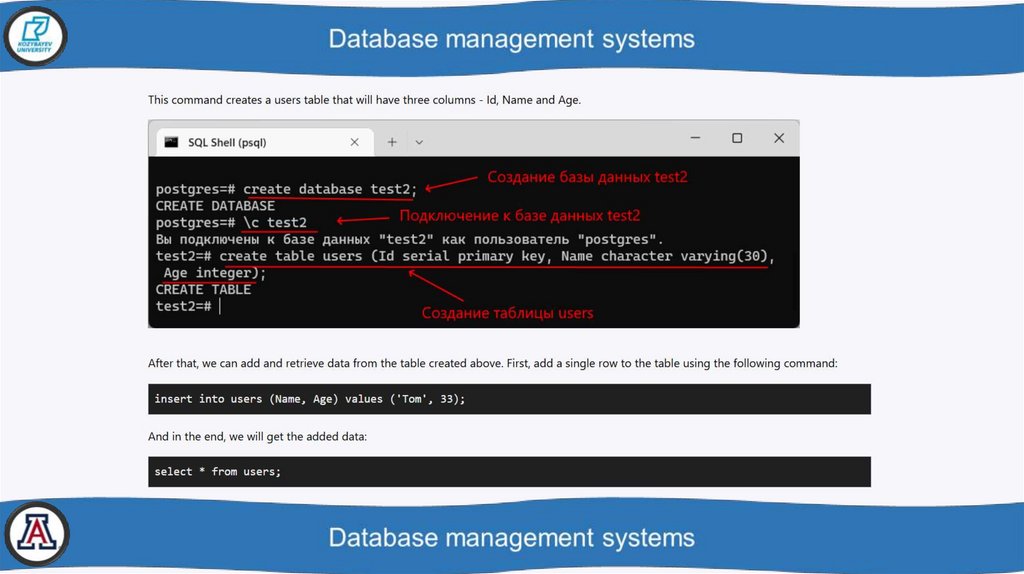Click the 'This command creates a users table' sentence

pyautogui.click(x=364, y=100)
